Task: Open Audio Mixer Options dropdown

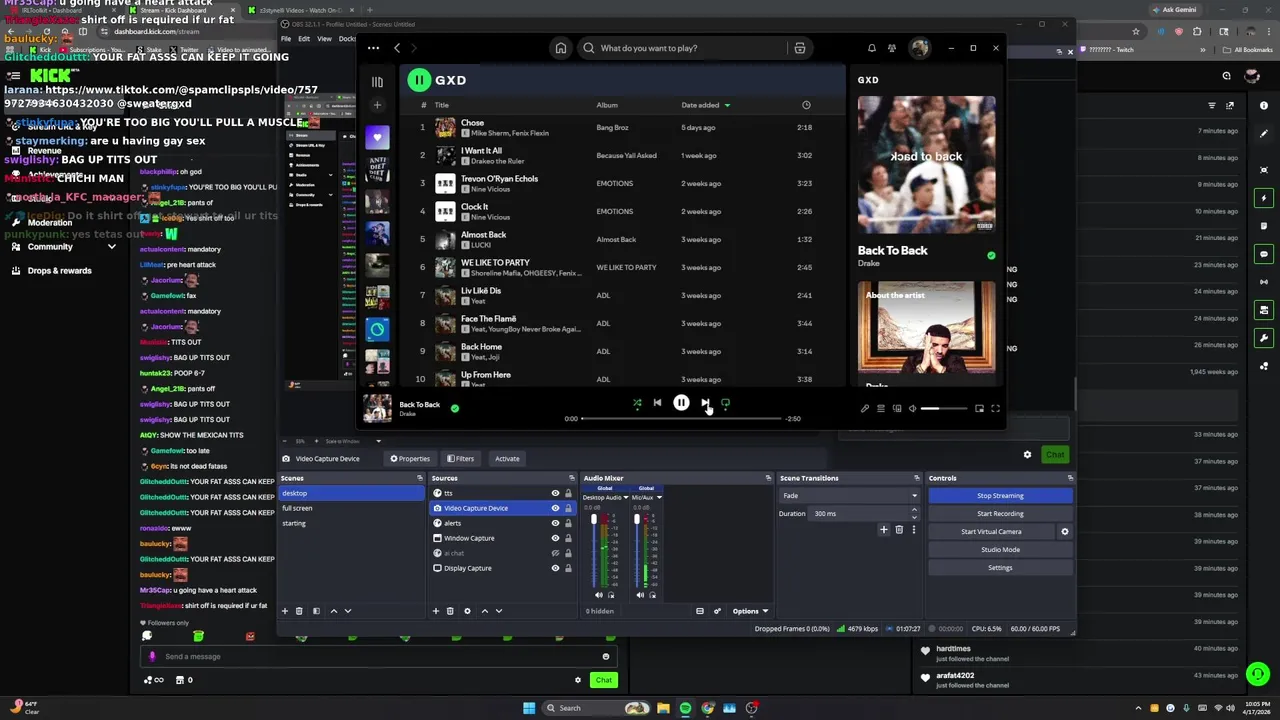Action: [750, 611]
